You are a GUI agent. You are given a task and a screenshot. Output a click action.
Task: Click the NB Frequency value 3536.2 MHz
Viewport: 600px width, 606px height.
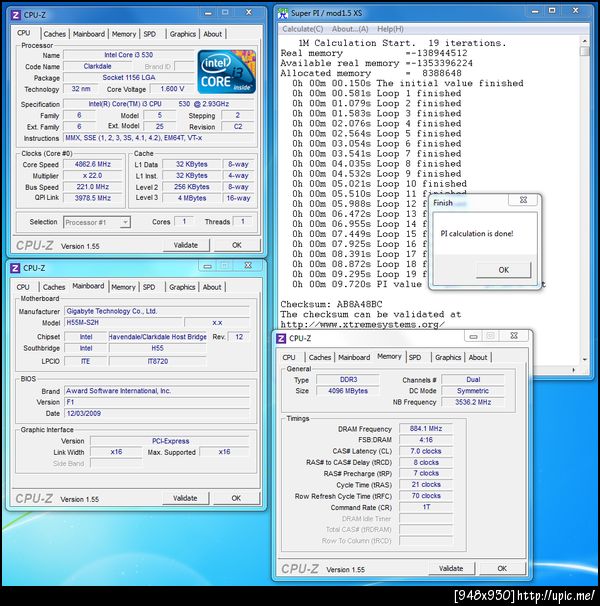473,402
